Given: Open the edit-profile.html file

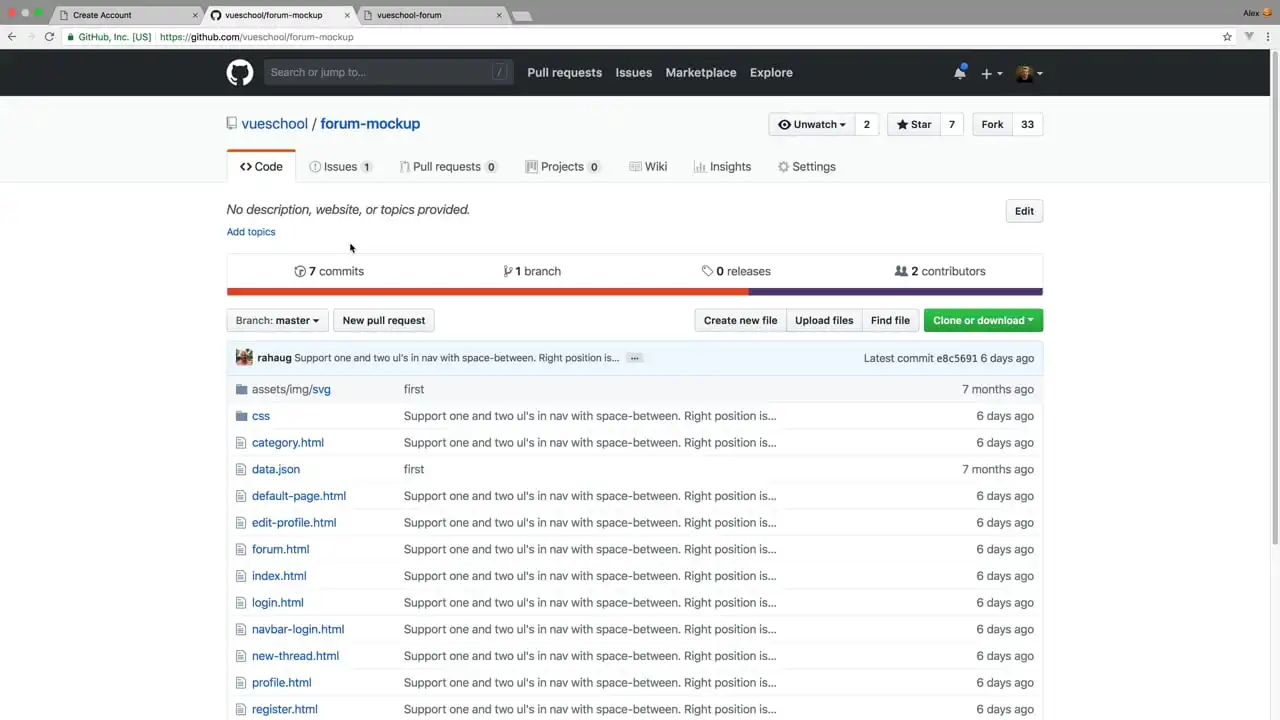Looking at the screenshot, I should pos(294,523).
